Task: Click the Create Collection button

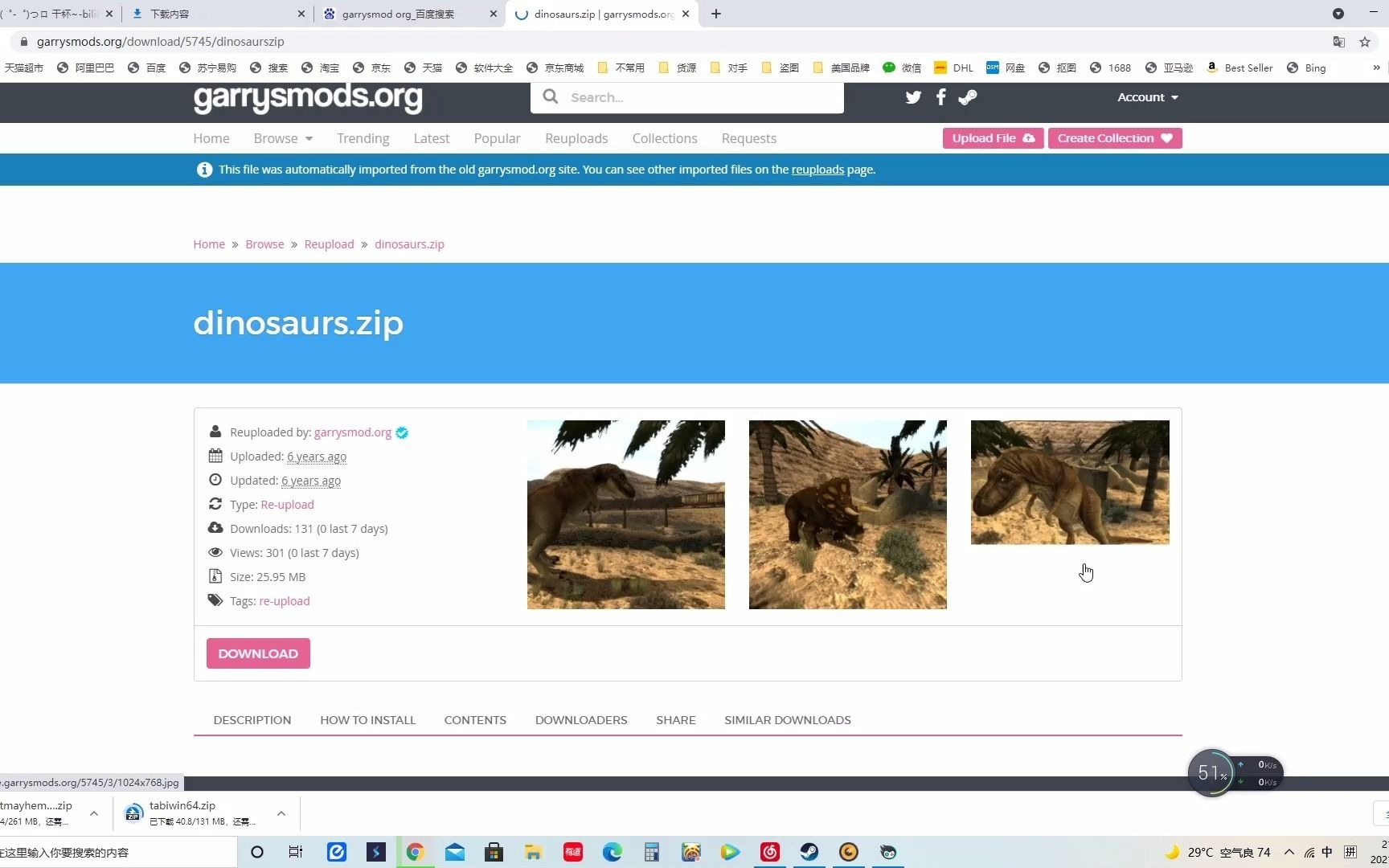Action: (1115, 138)
